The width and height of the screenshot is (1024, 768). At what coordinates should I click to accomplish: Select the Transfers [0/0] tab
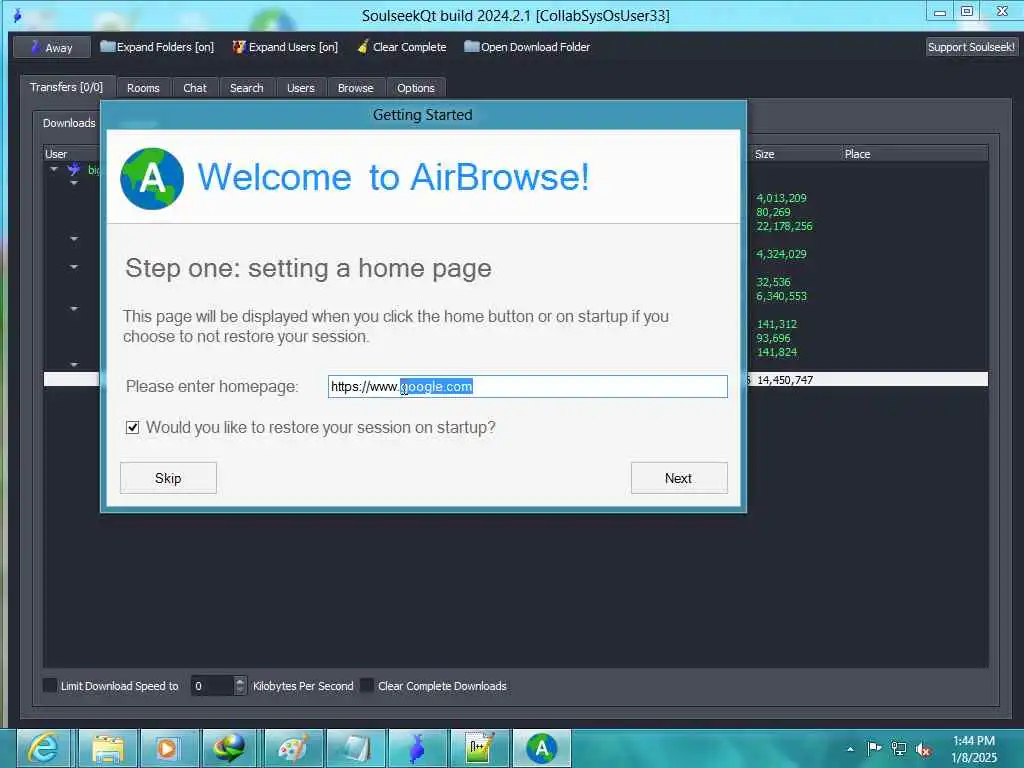67,87
